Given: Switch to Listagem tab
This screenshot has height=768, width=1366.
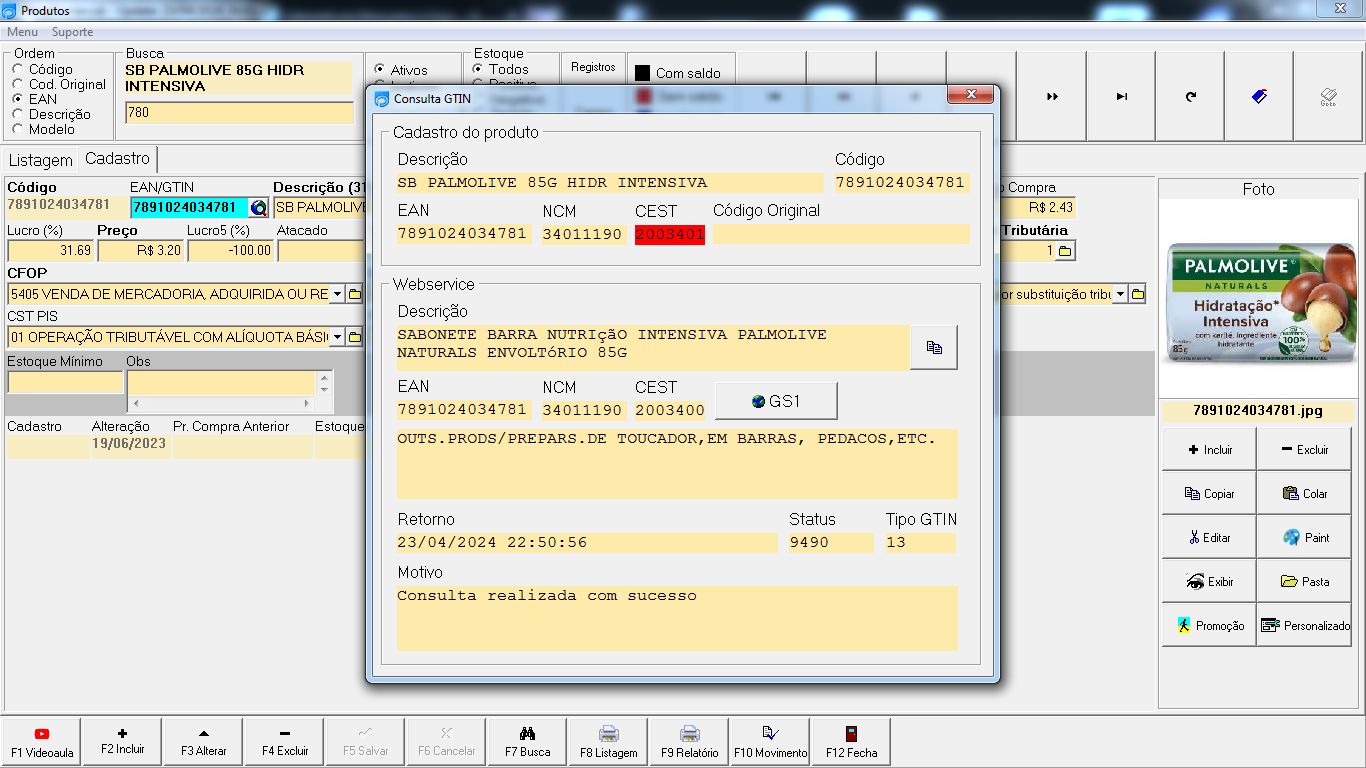Looking at the screenshot, I should [41, 160].
